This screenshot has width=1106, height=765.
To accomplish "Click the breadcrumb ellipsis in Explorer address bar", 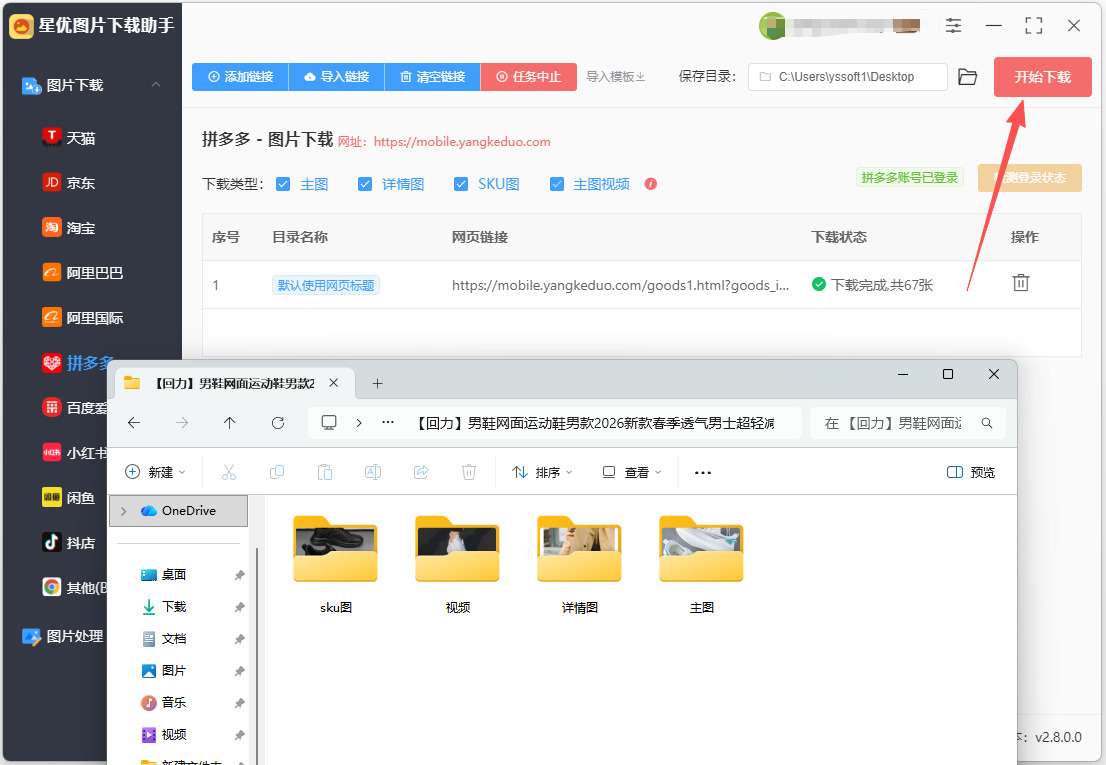I will (x=388, y=423).
